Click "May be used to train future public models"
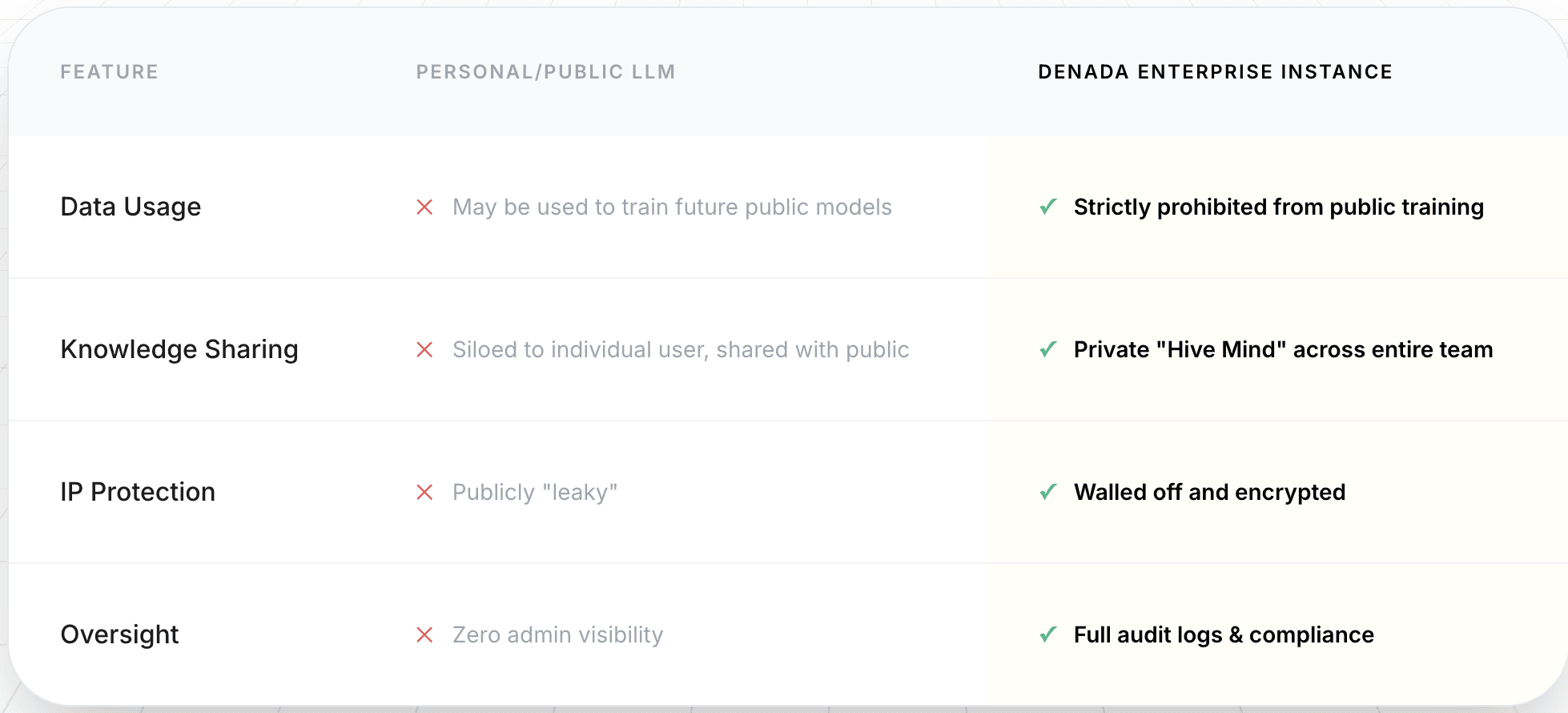Screen dimensions: 1568x713 pos(672,207)
